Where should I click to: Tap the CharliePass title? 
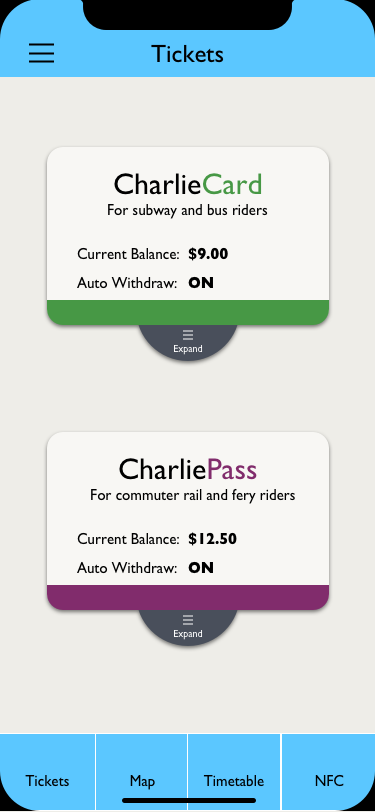[x=188, y=469]
